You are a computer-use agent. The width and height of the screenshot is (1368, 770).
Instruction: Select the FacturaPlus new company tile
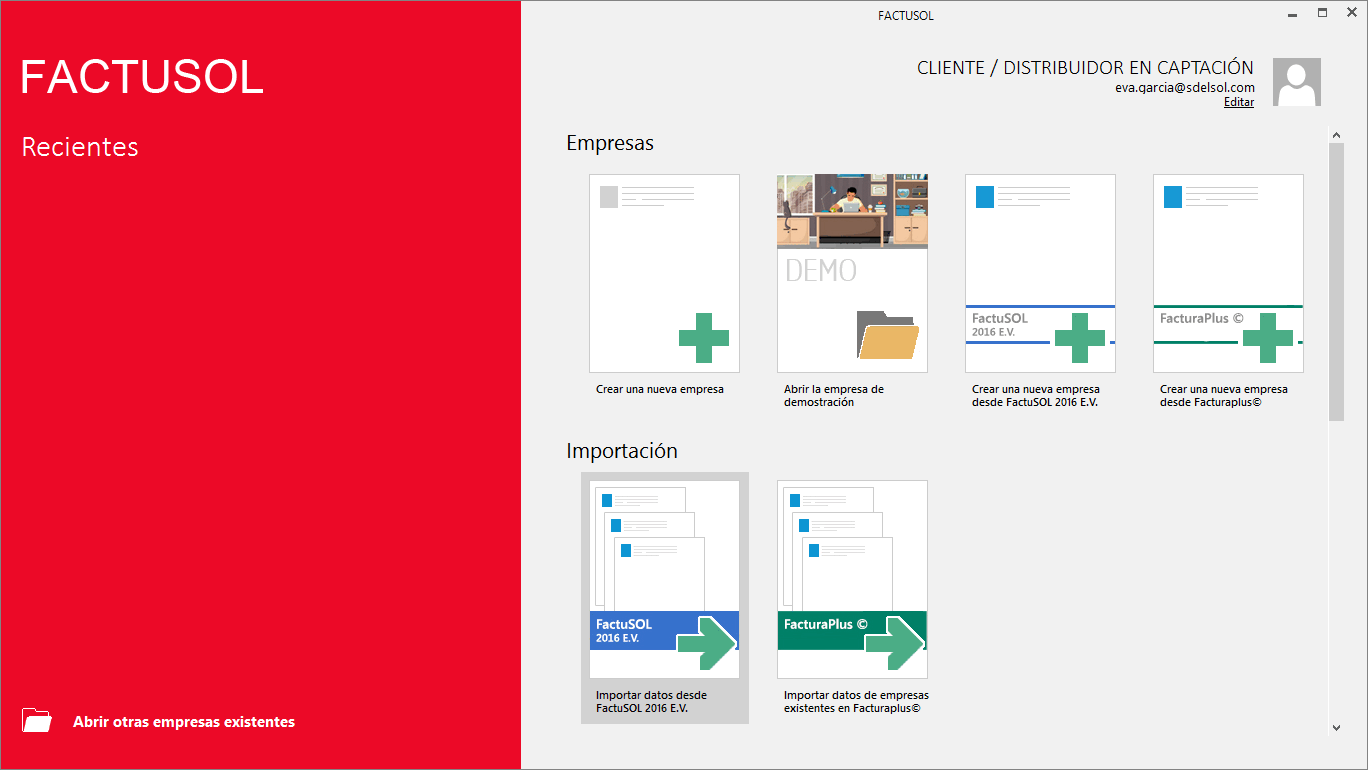(1228, 273)
